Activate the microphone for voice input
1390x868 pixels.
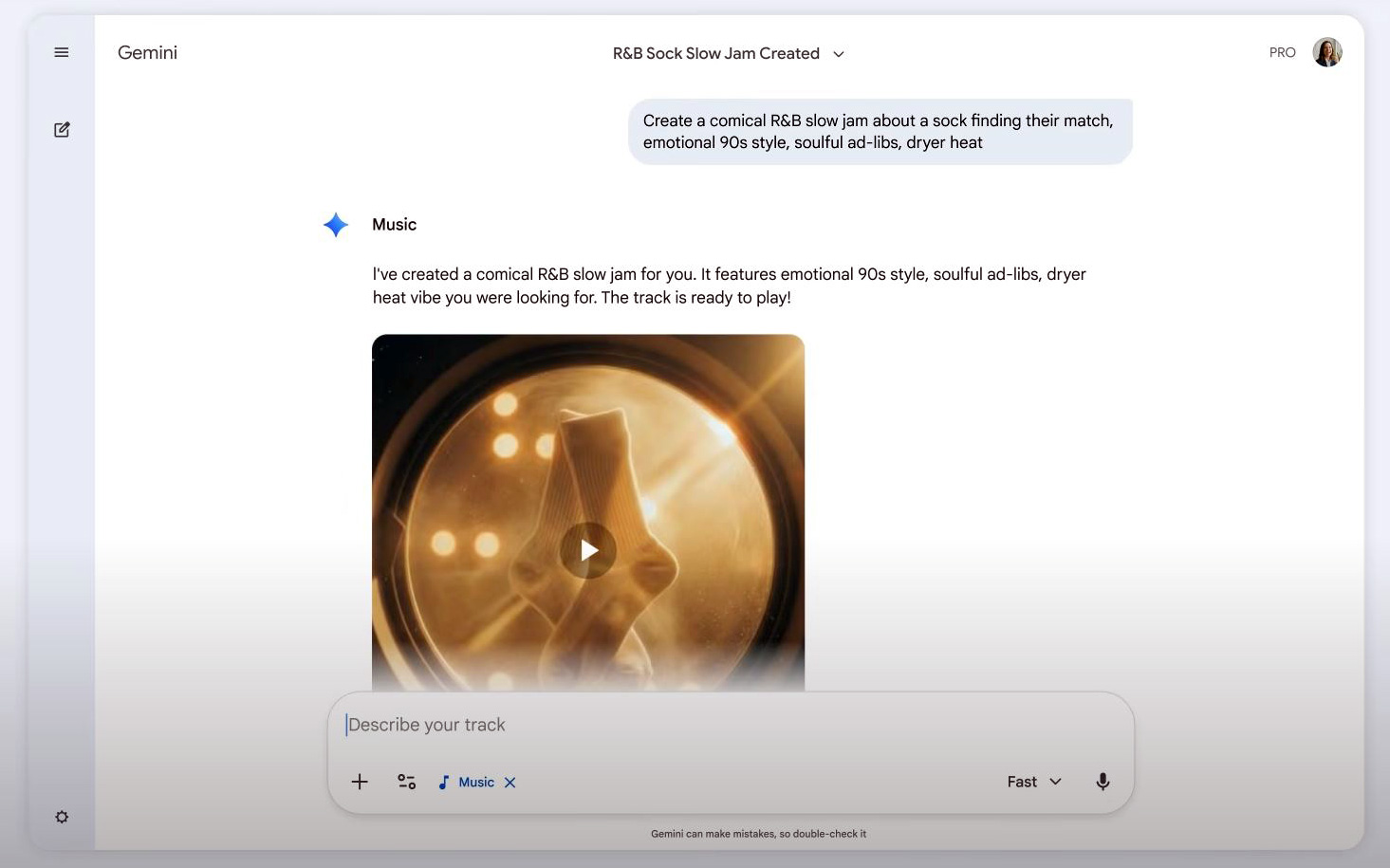point(1103,782)
